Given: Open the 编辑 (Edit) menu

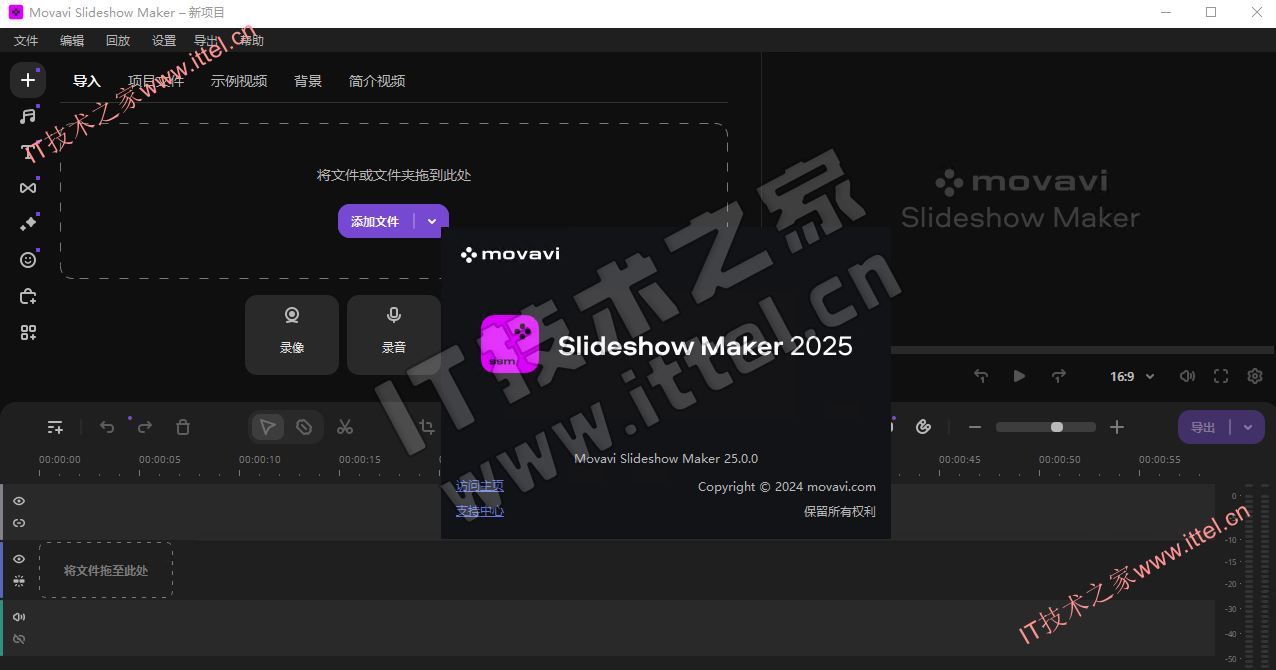Looking at the screenshot, I should [72, 41].
